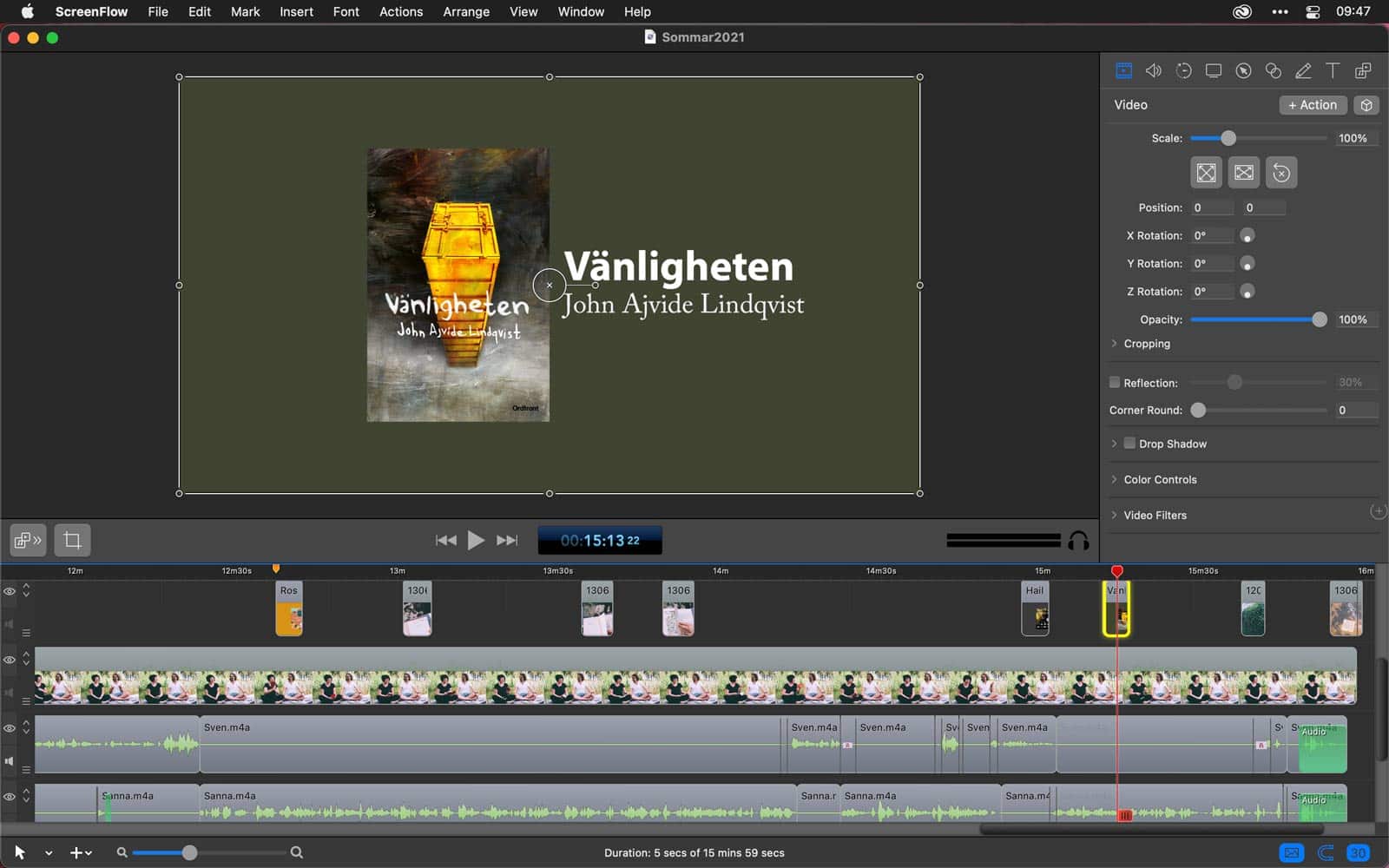Image resolution: width=1389 pixels, height=868 pixels.
Task: Expand the Cropping section
Action: (x=1116, y=344)
